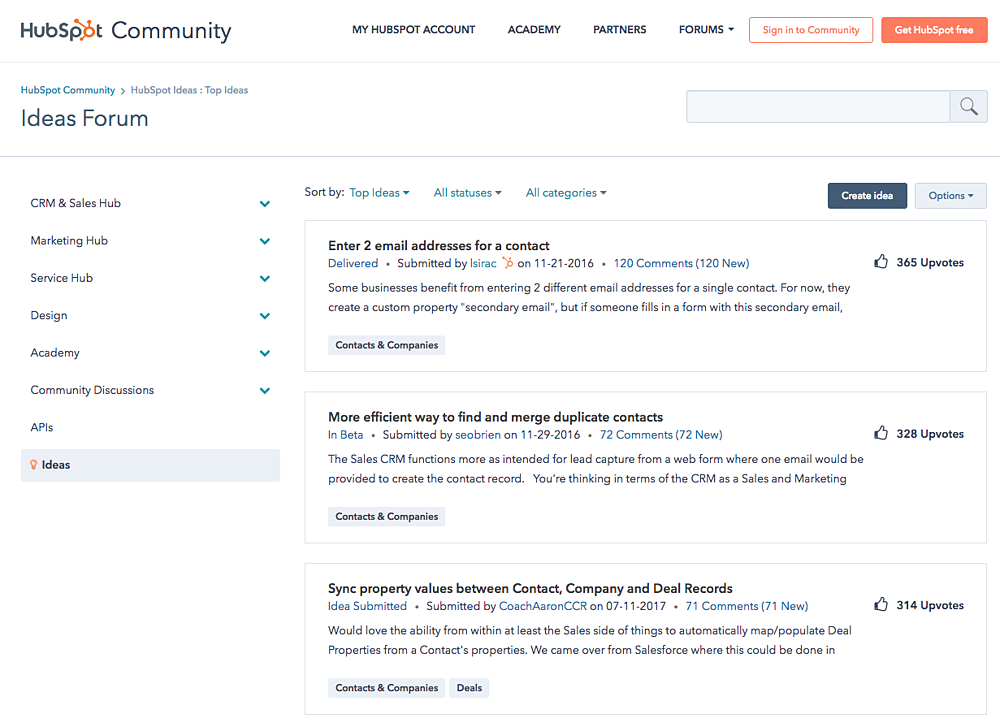This screenshot has width=1000, height=727.
Task: Open 'Sync property values between Contact, Company and Deal Records'
Action: click(530, 588)
